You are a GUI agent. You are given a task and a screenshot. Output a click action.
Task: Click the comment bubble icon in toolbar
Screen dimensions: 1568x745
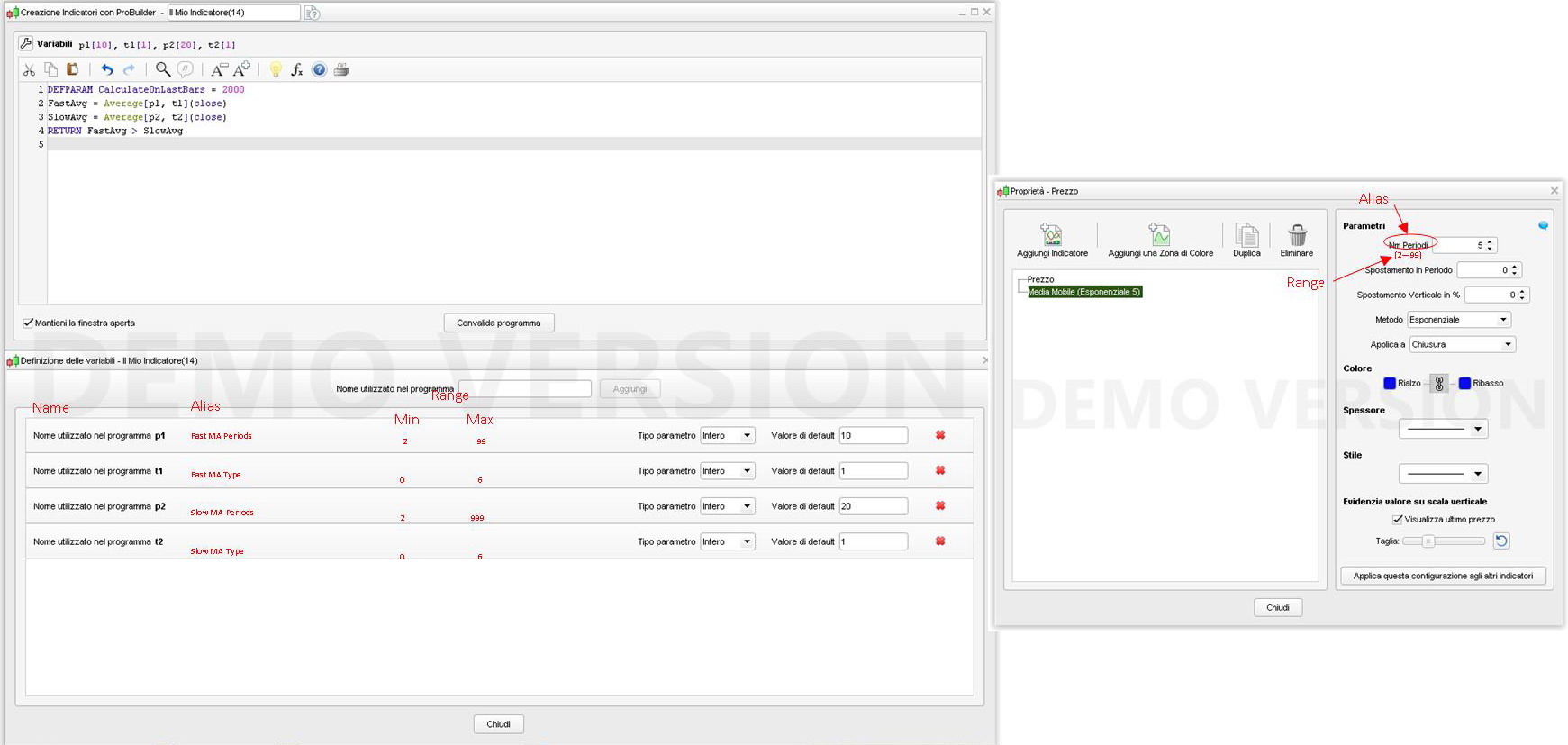[185, 69]
